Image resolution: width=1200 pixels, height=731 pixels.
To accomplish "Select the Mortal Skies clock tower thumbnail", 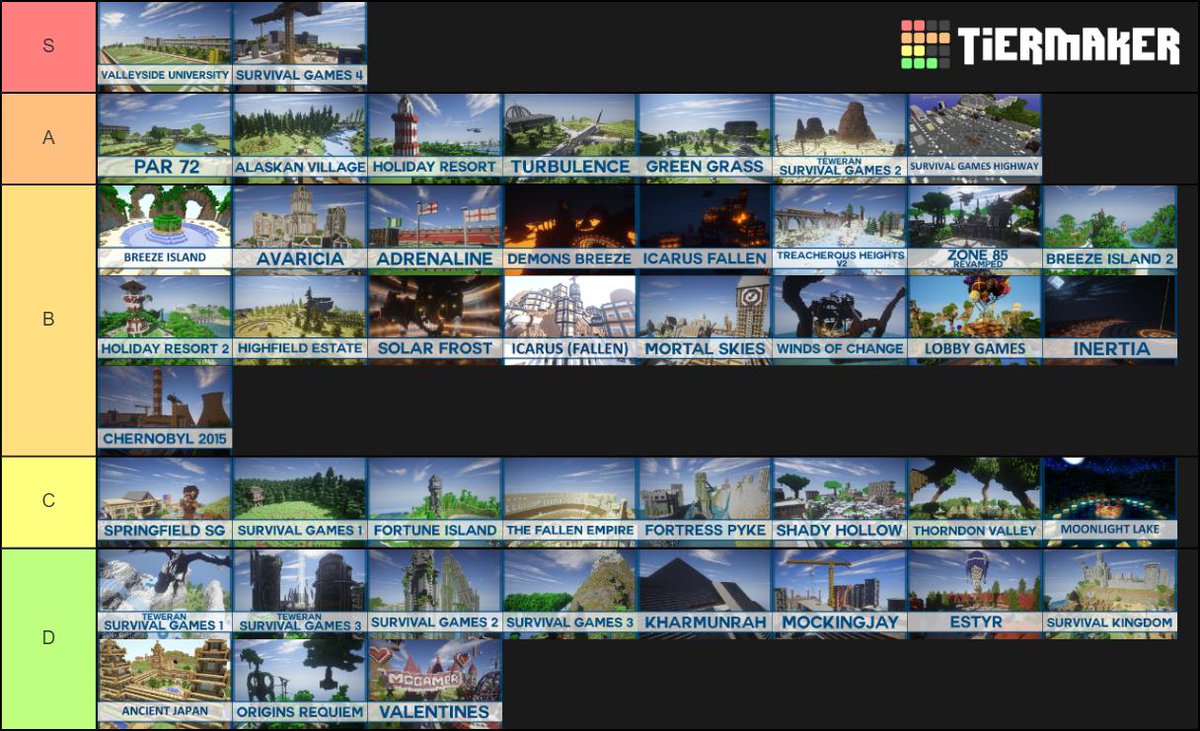I will point(705,320).
